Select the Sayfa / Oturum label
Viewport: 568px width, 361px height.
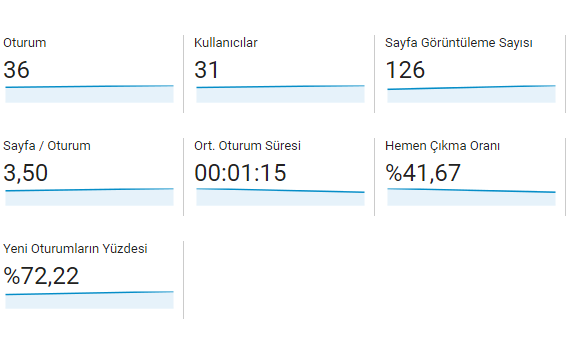click(x=47, y=146)
